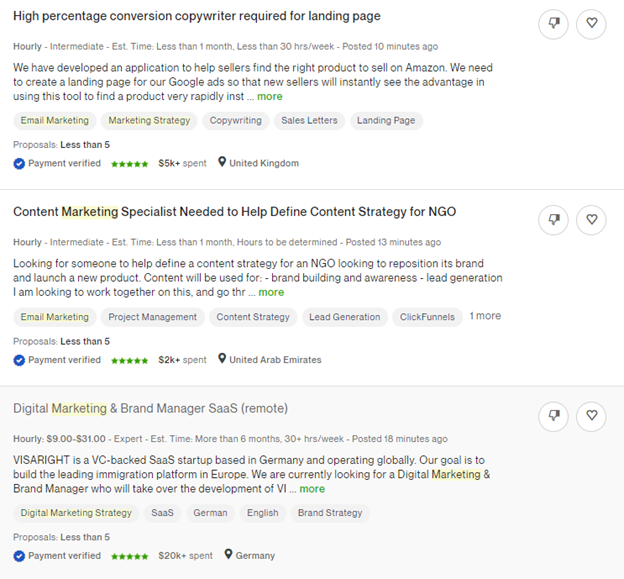Dislike the Digital Marketing & Brand Manager job
This screenshot has width=624, height=579.
coord(553,416)
